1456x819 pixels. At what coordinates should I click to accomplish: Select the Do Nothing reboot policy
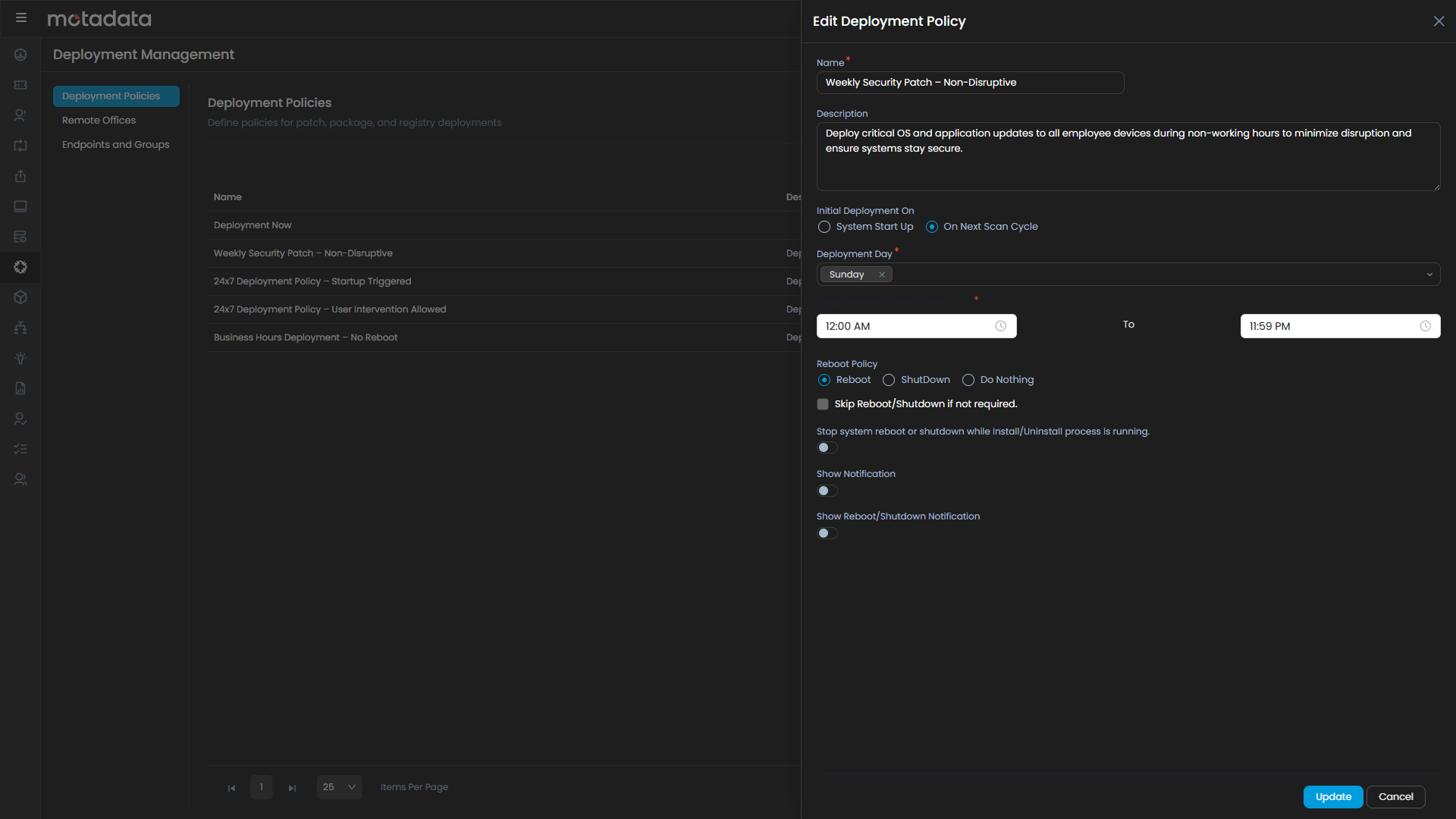pyautogui.click(x=968, y=380)
